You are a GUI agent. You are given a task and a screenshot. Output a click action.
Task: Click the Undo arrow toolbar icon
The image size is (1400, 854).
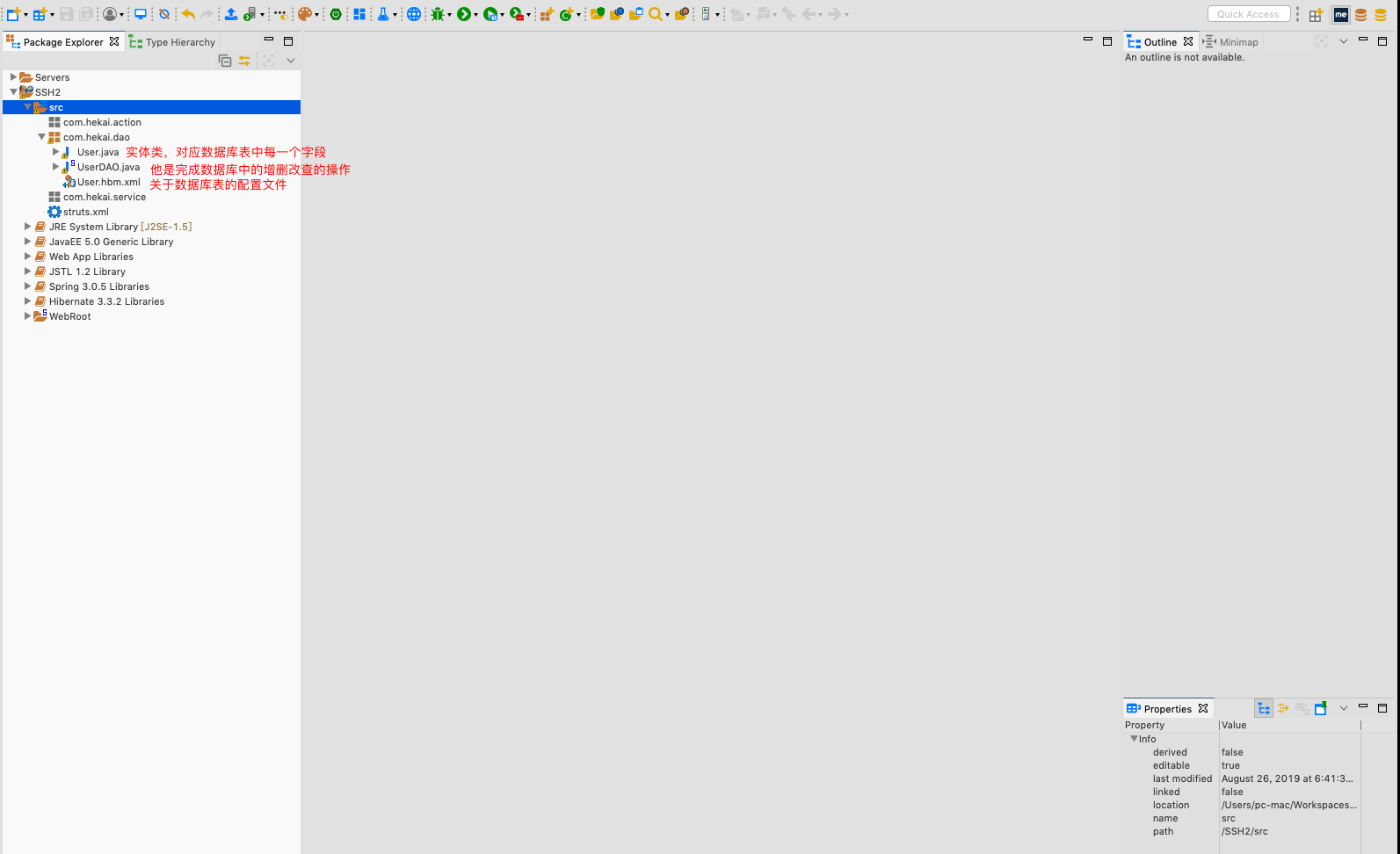(188, 14)
